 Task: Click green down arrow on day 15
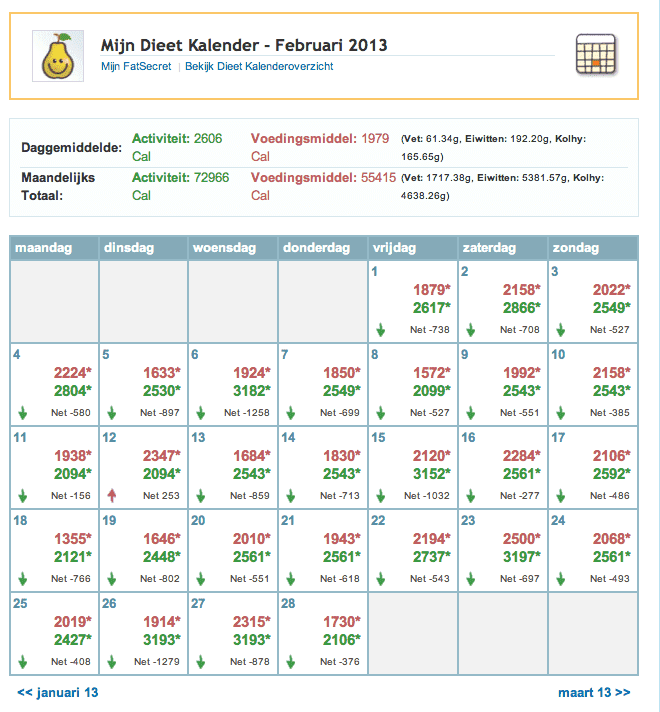pyautogui.click(x=381, y=496)
